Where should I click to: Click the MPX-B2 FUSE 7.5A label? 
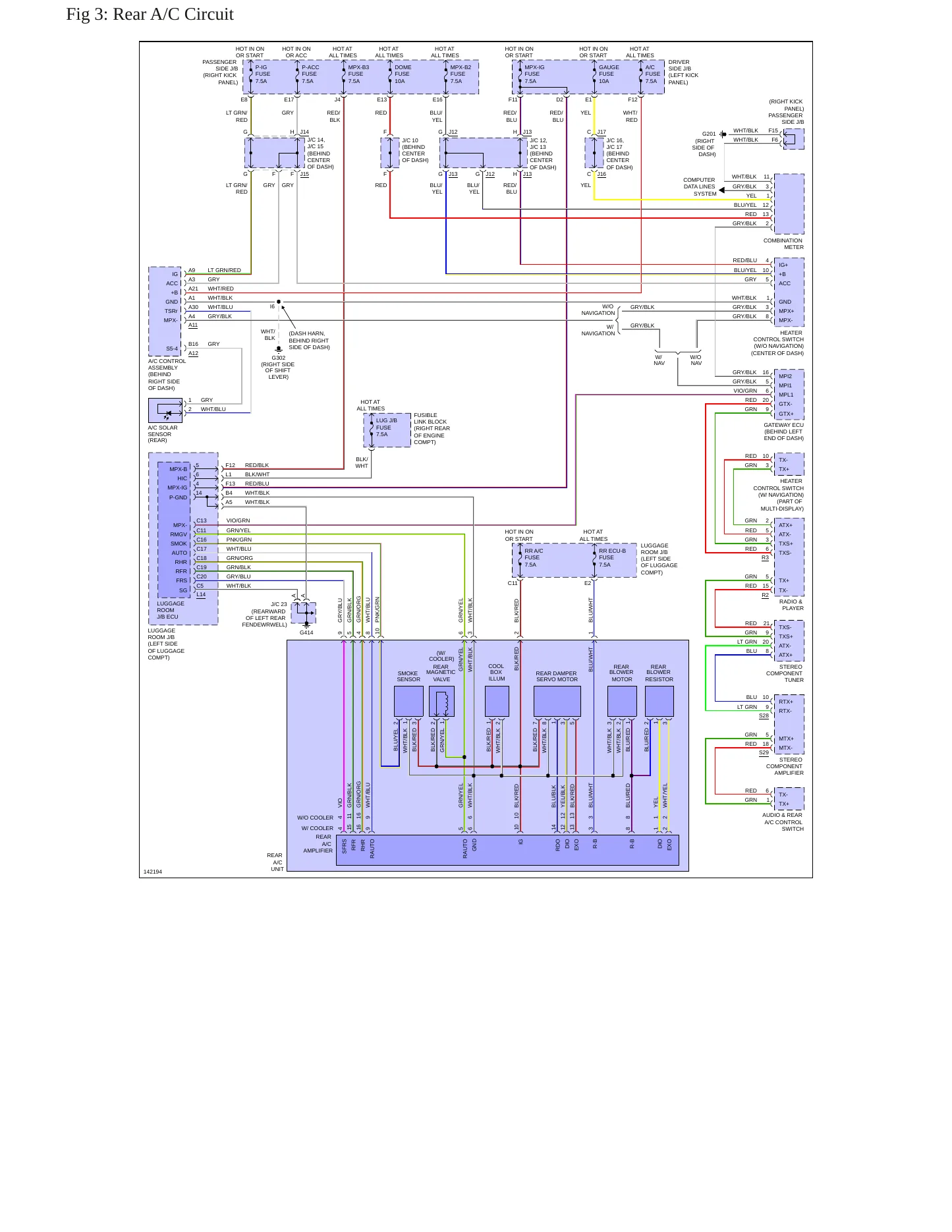(x=461, y=74)
